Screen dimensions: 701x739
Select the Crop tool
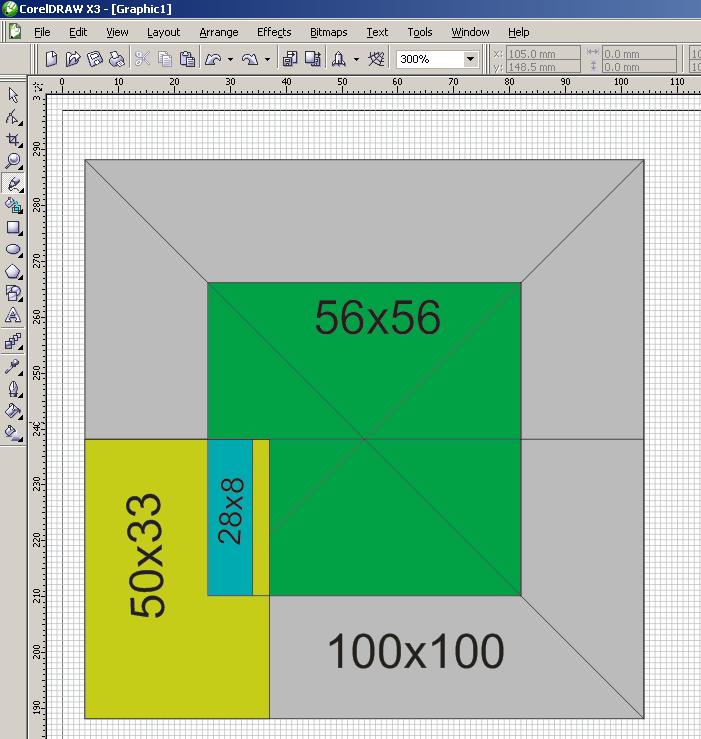(13, 140)
